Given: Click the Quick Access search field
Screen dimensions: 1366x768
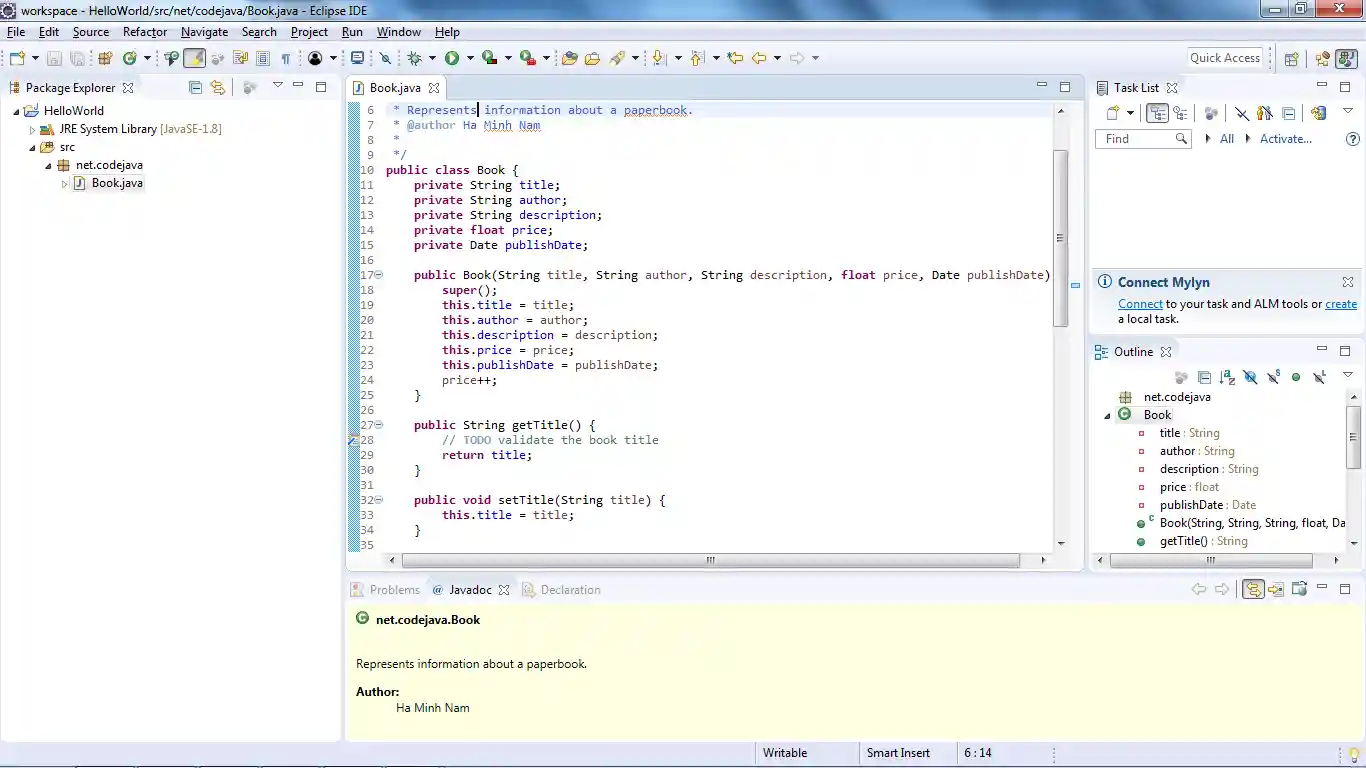Looking at the screenshot, I should pos(1225,58).
